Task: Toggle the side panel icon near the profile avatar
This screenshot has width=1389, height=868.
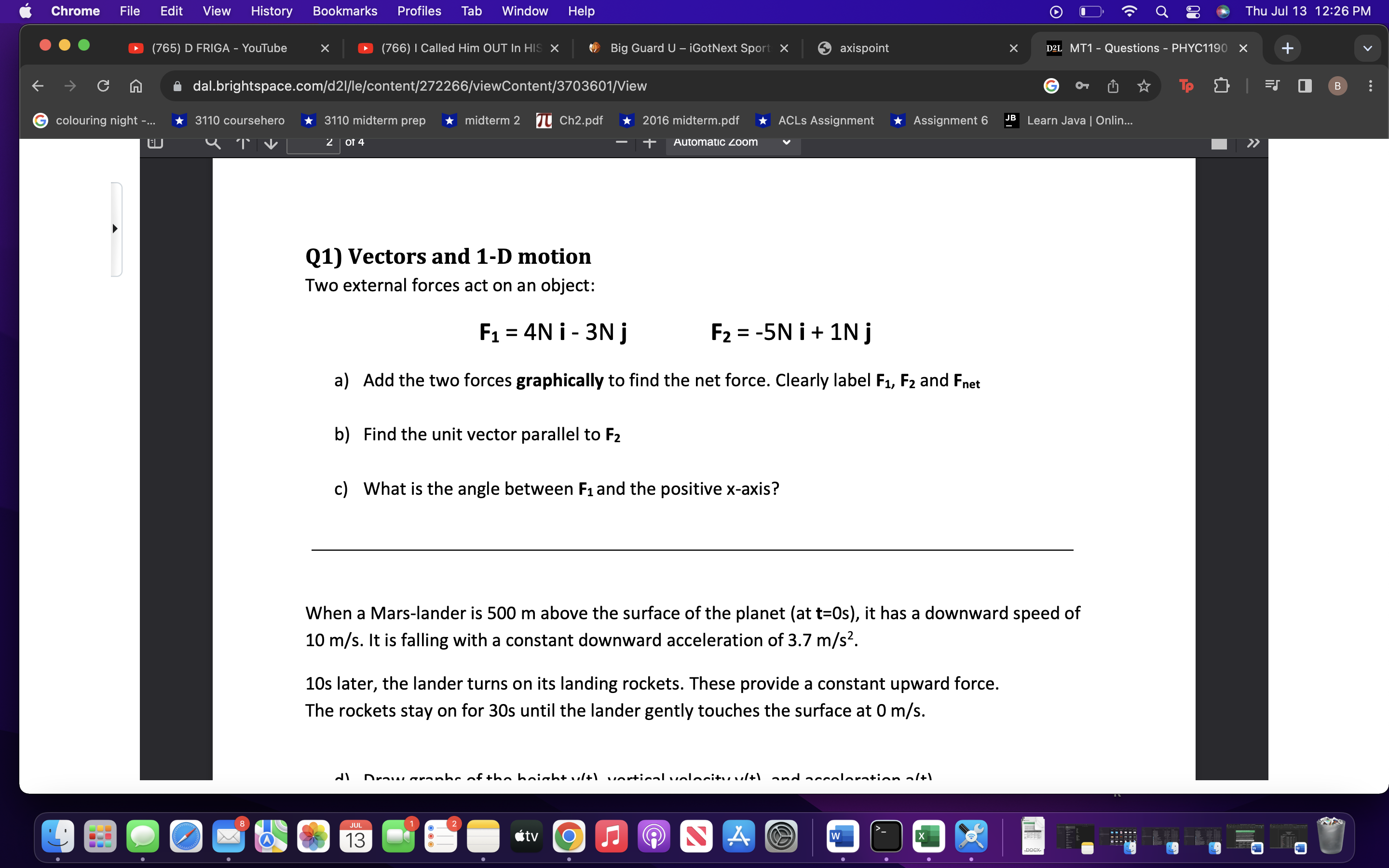Action: coord(1304,86)
